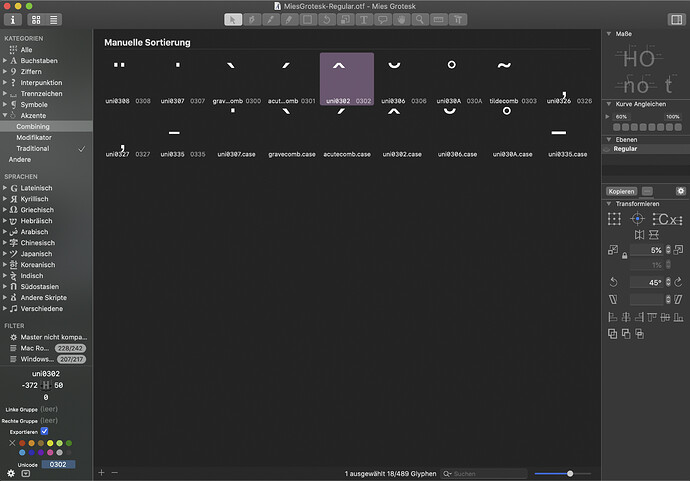This screenshot has height=481, width=690.
Task: Click slant left icon
Action: [613, 300]
